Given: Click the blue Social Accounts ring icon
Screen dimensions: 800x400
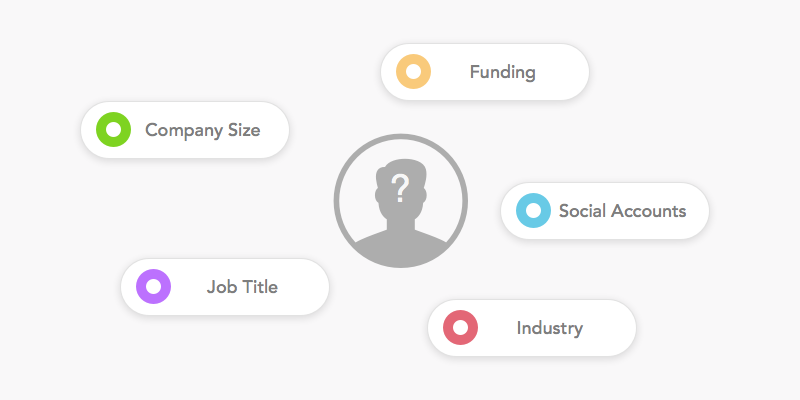Looking at the screenshot, I should pyautogui.click(x=534, y=210).
